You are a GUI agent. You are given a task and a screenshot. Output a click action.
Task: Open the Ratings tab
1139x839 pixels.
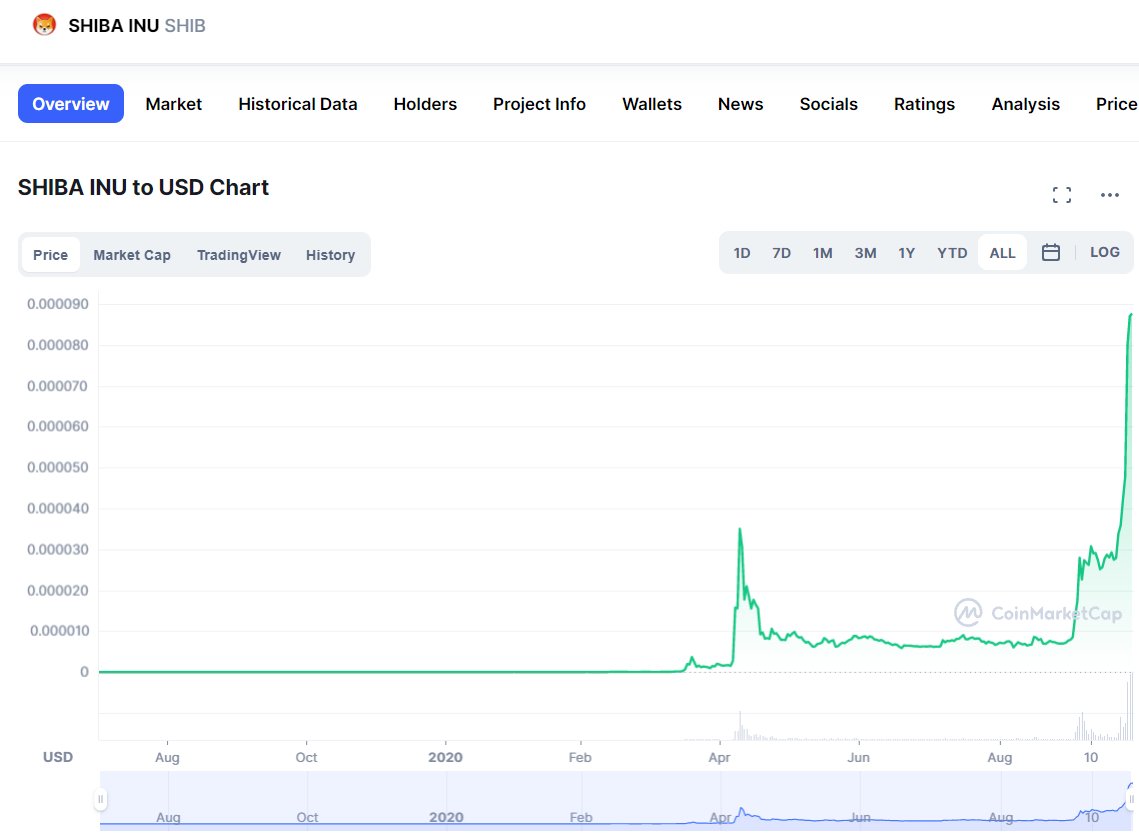924,104
